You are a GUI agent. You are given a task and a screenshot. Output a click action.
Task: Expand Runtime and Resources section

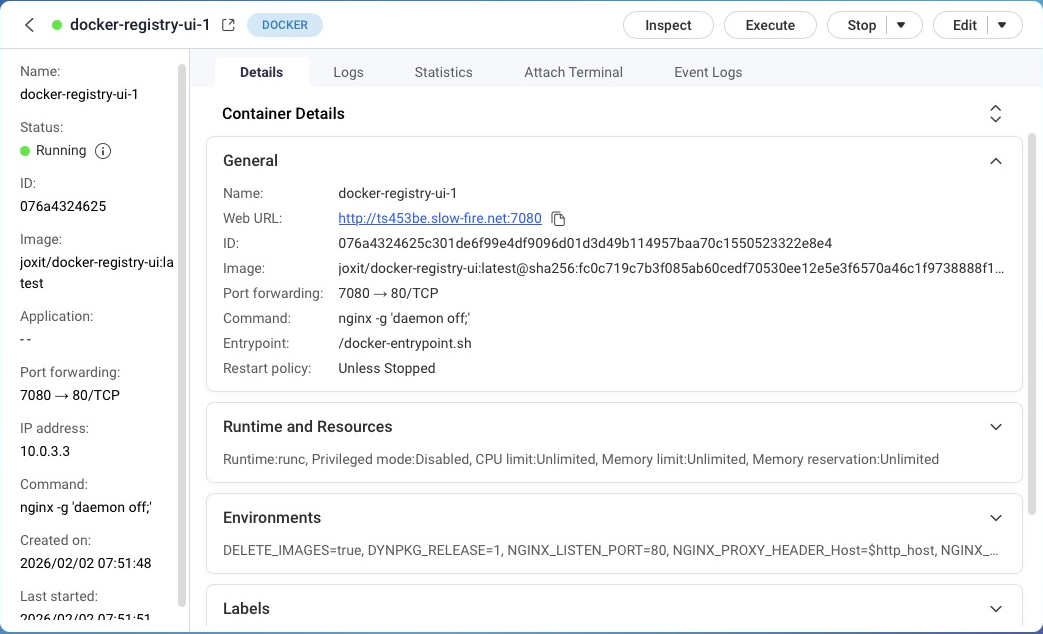coord(995,427)
